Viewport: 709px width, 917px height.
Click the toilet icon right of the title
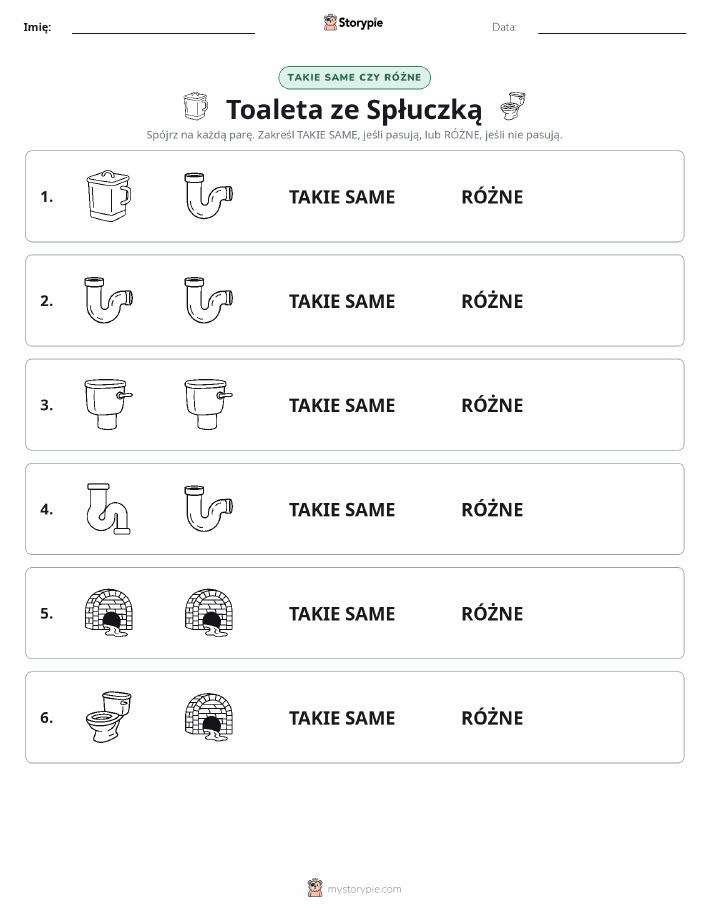click(513, 106)
